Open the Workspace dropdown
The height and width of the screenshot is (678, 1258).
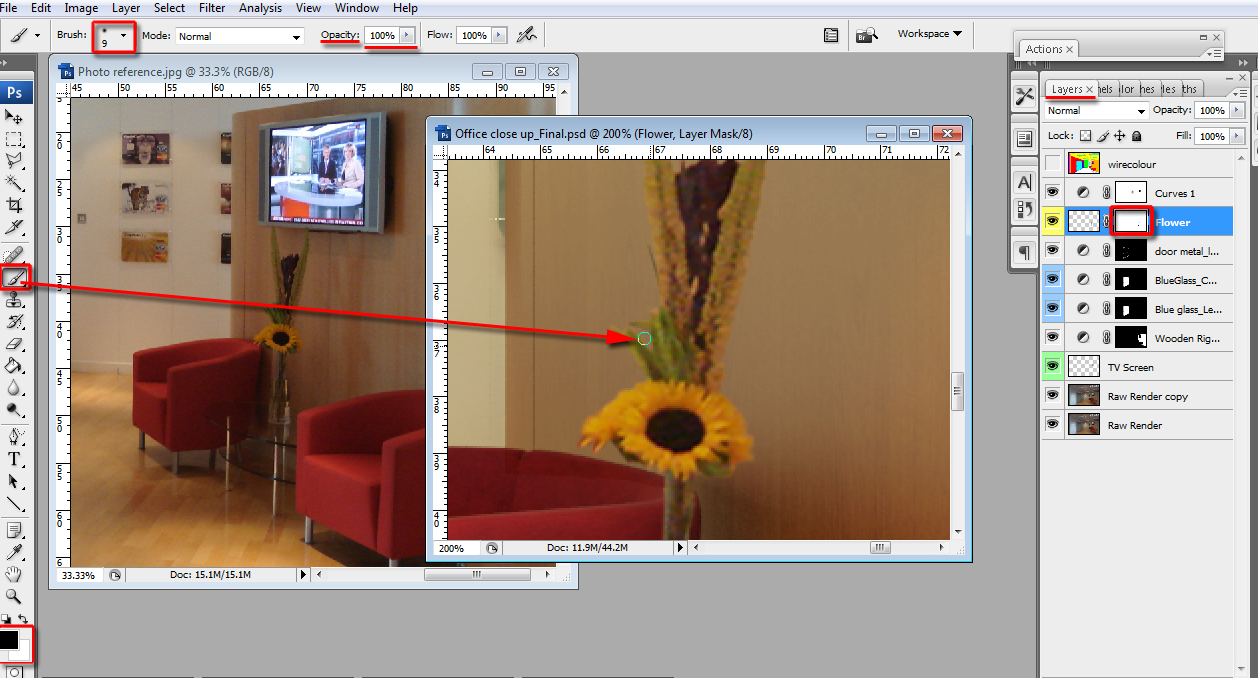(929, 34)
